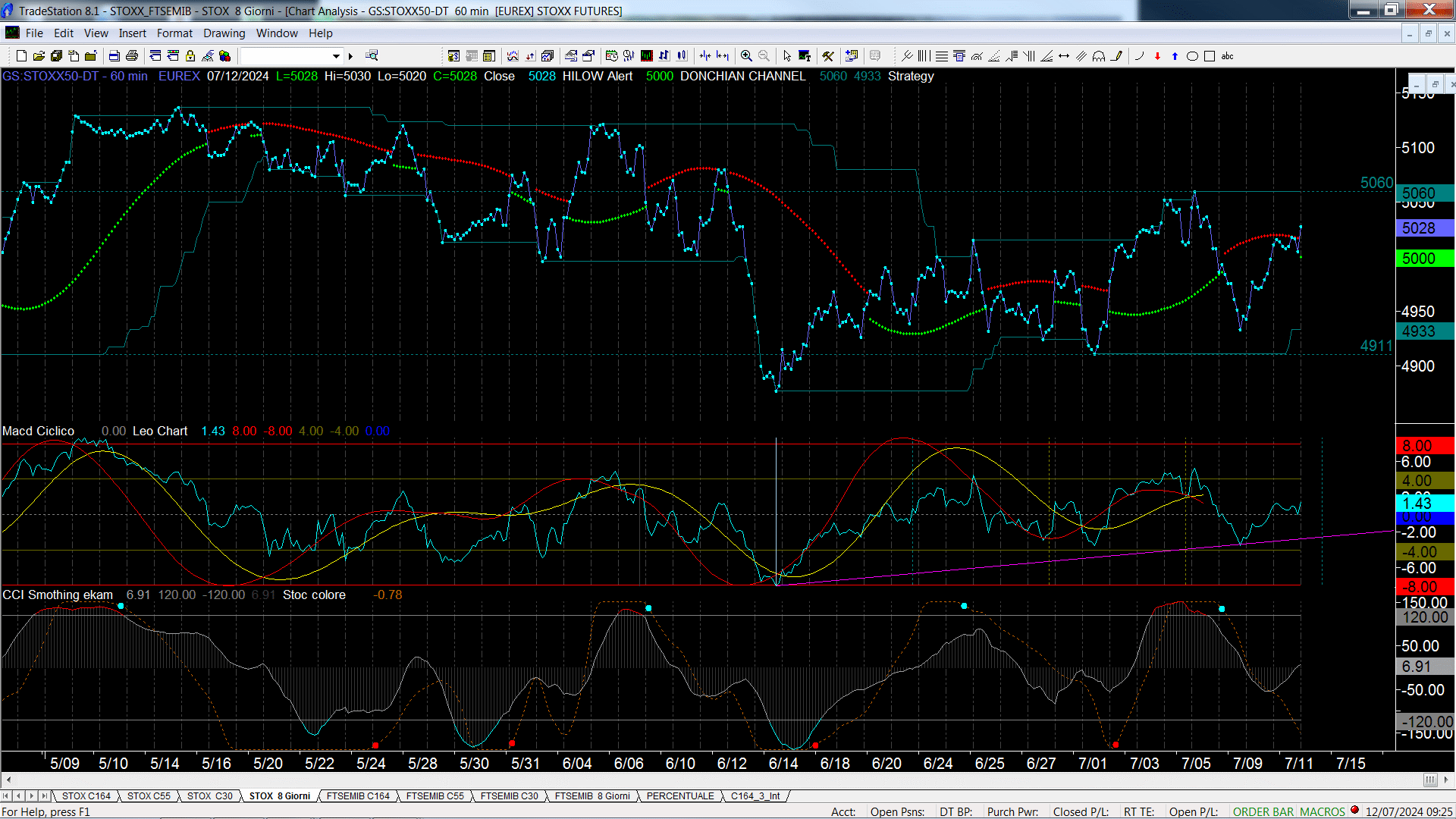
Task: Switch to FTSEMIB C30 tab
Action: click(x=509, y=795)
